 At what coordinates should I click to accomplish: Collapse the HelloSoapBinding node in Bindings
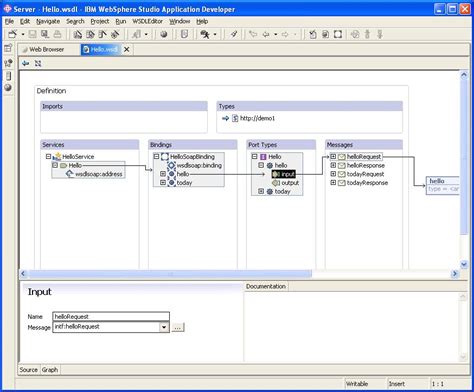tap(156, 156)
